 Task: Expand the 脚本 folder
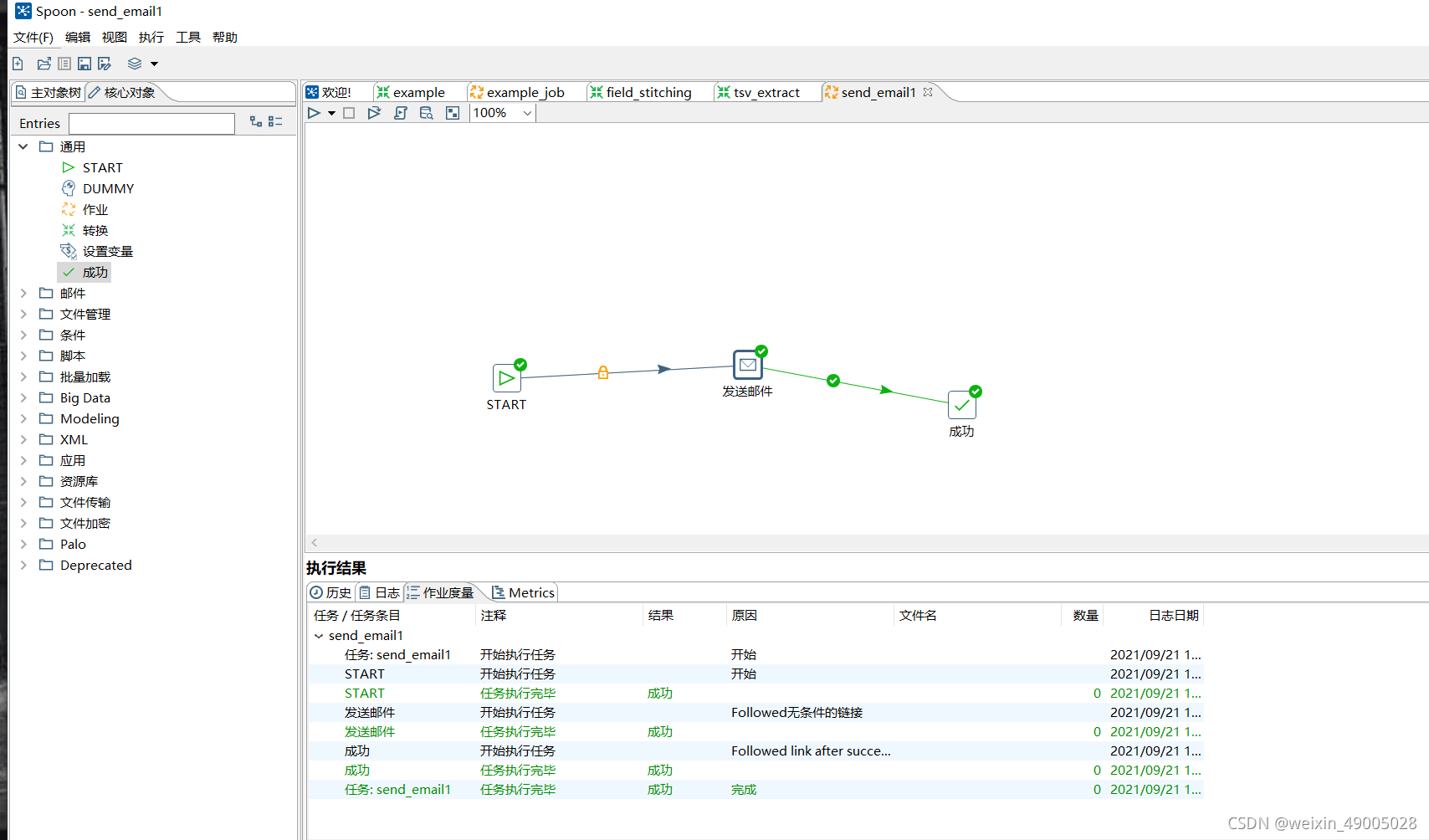[23, 356]
